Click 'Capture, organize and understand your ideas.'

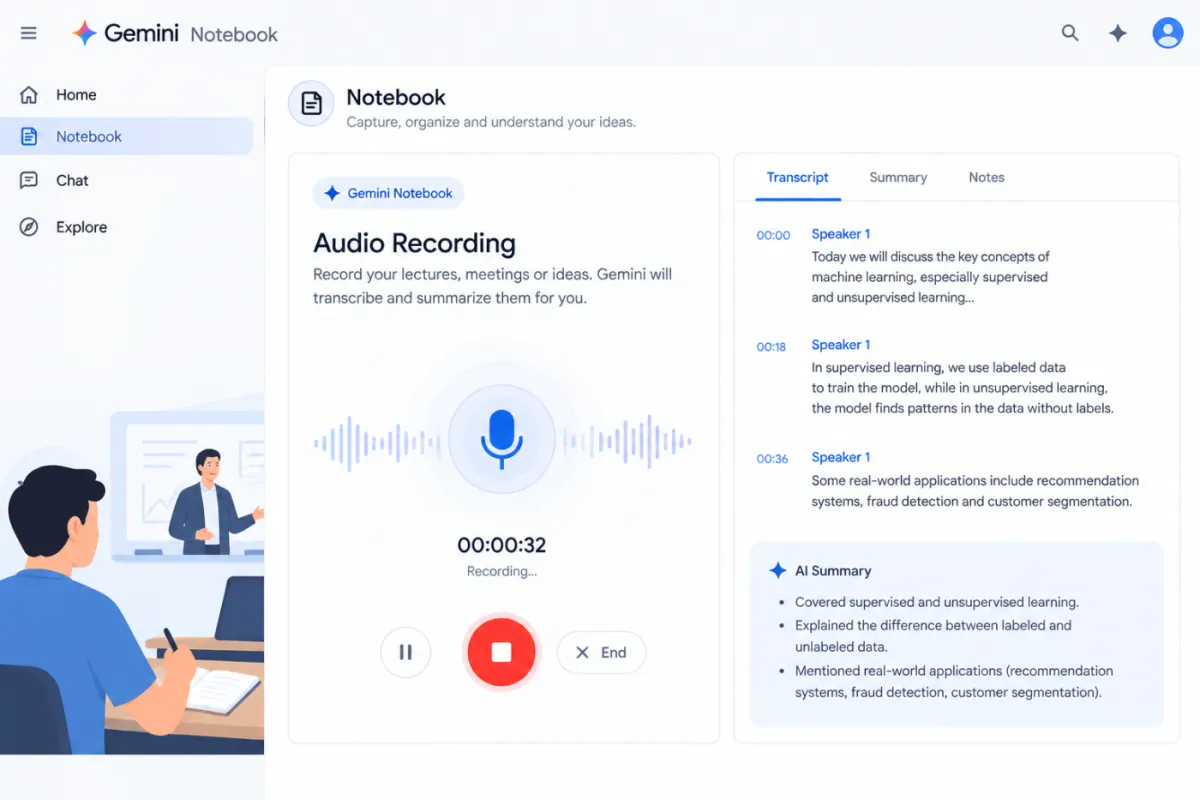click(491, 122)
